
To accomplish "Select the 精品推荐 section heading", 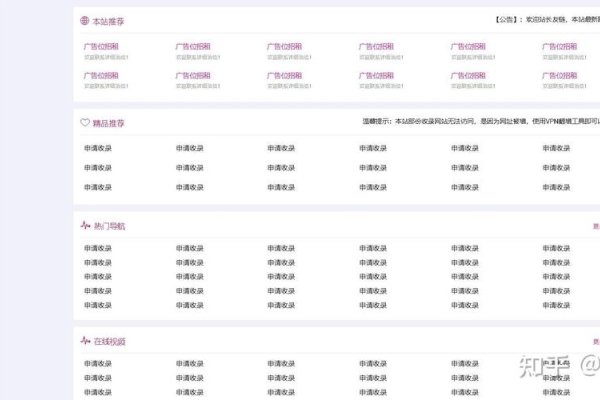I will tap(109, 123).
